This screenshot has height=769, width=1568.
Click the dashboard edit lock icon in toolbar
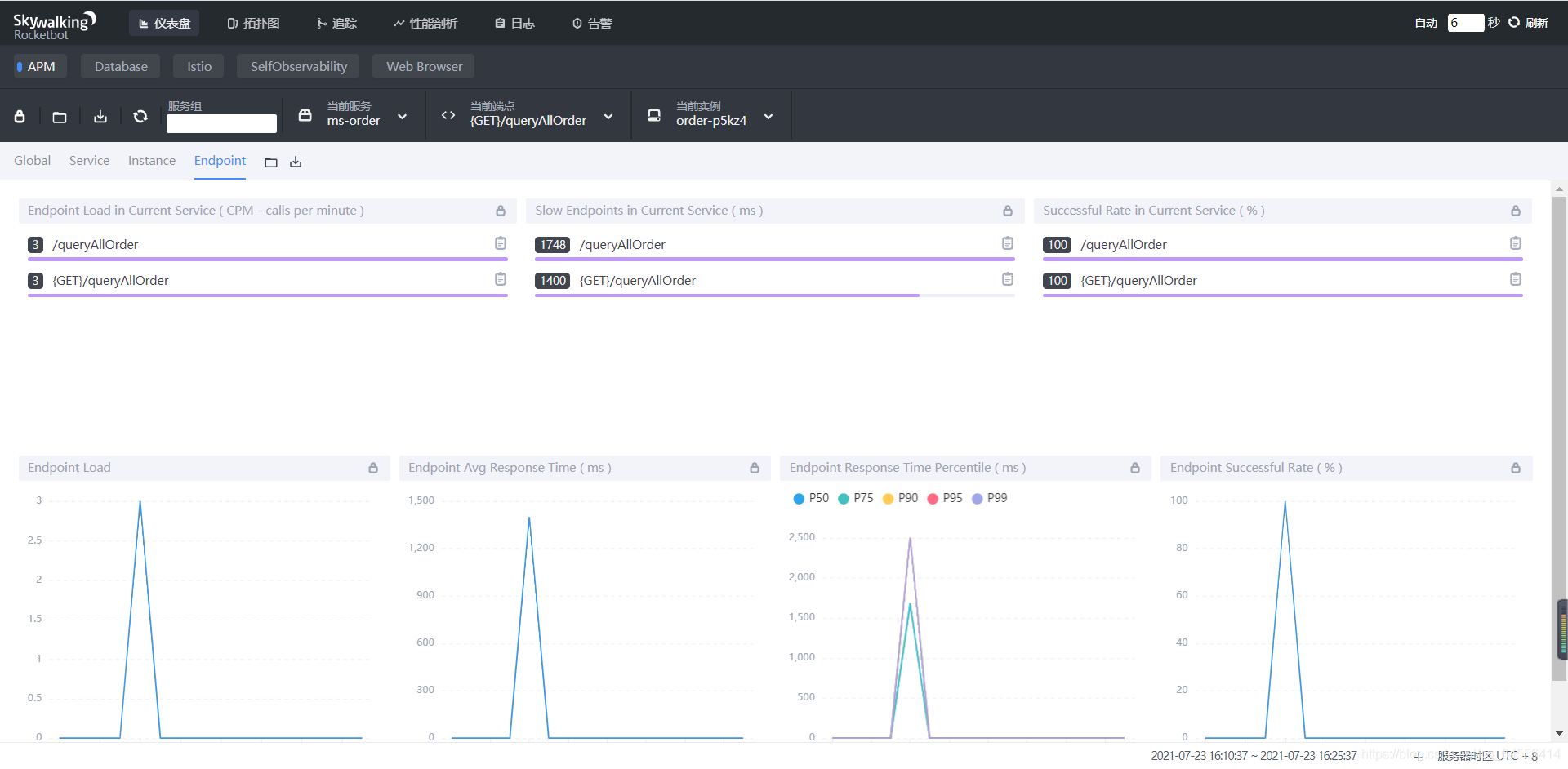coord(20,117)
